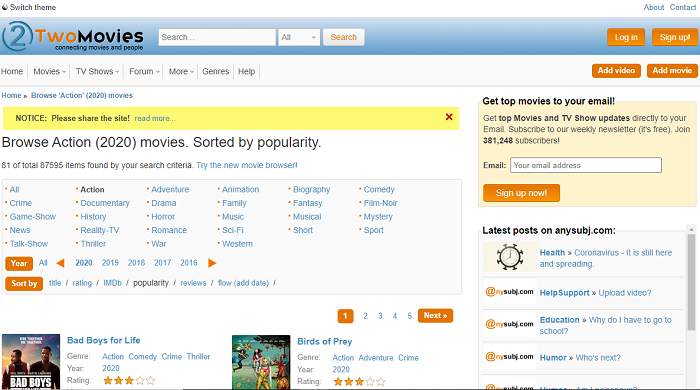Viewport: 700px width, 390px height.
Task: Try the new movie browser link
Action: [246, 165]
